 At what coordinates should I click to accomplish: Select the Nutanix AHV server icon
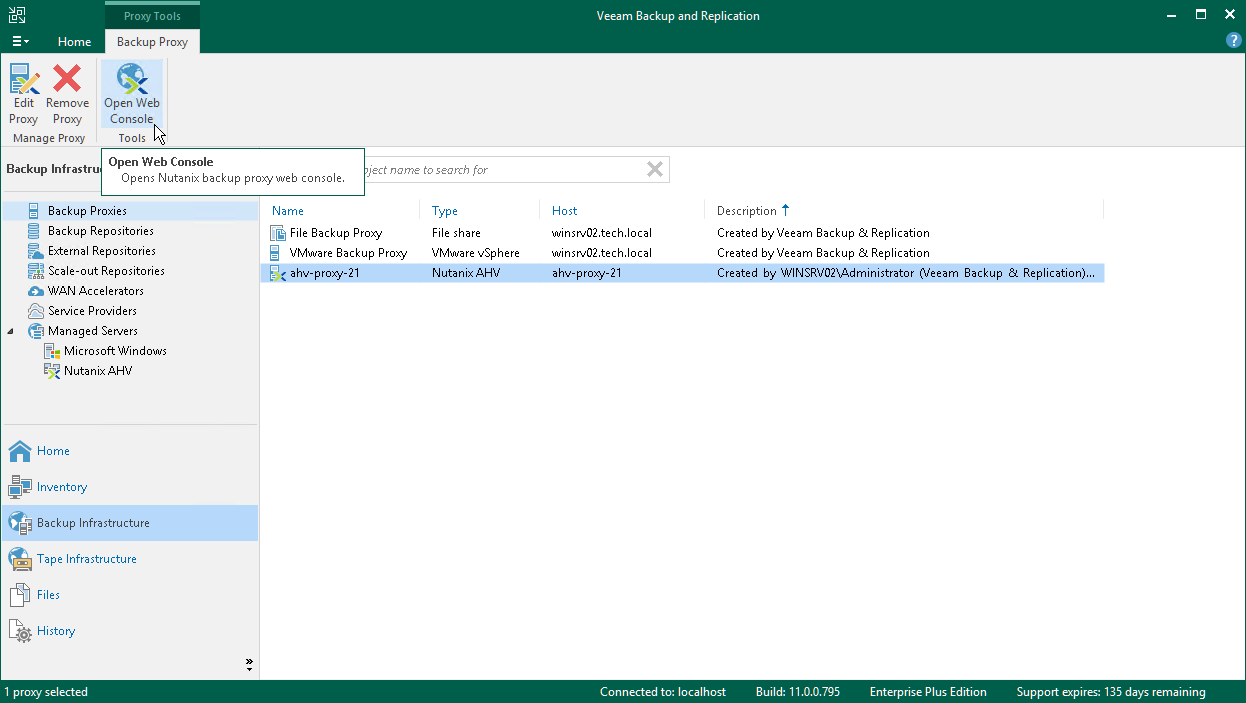52,371
